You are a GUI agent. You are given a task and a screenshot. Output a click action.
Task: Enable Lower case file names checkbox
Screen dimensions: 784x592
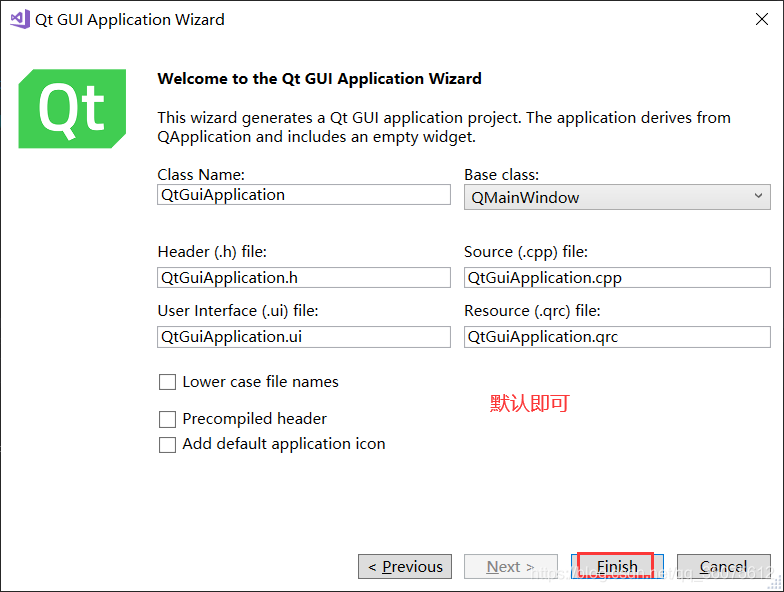(167, 382)
